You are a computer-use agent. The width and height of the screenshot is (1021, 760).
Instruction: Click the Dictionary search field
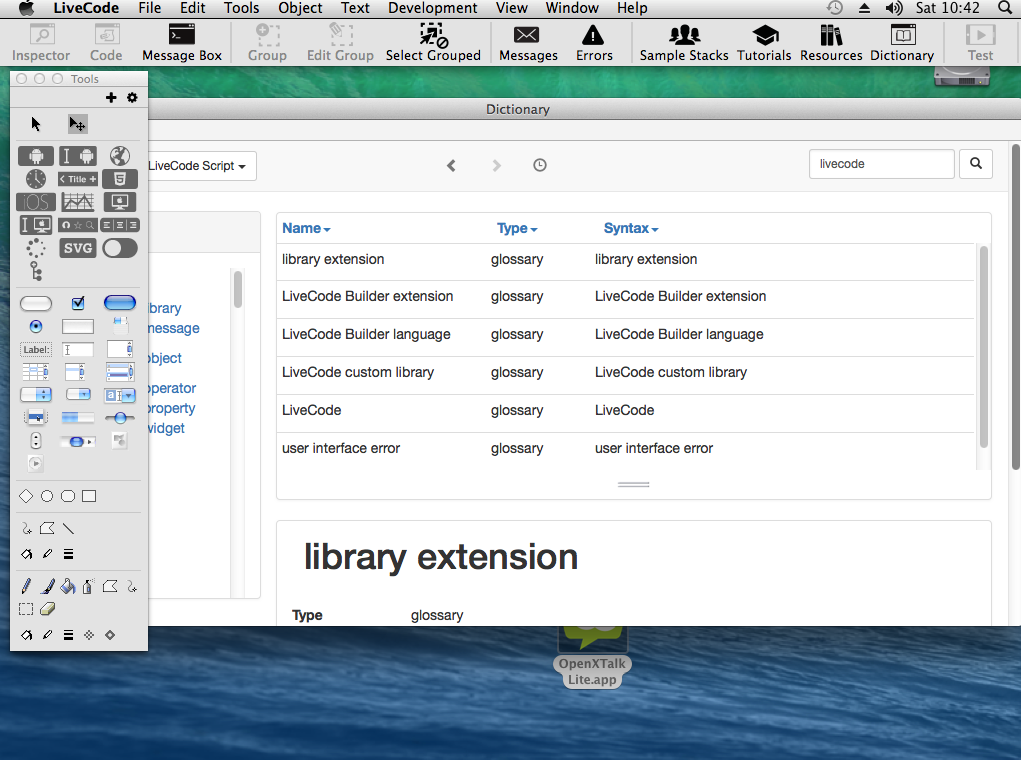(x=882, y=164)
